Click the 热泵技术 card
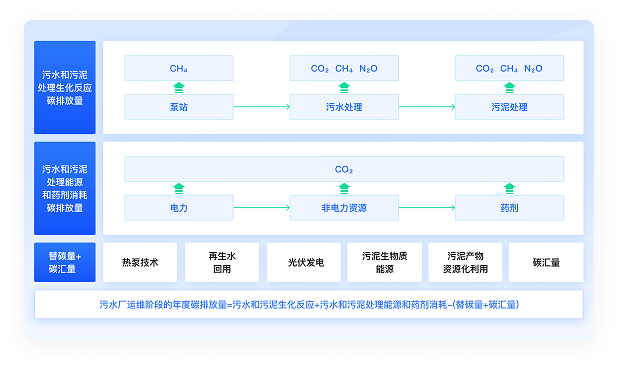The height and width of the screenshot is (368, 618). [x=140, y=262]
